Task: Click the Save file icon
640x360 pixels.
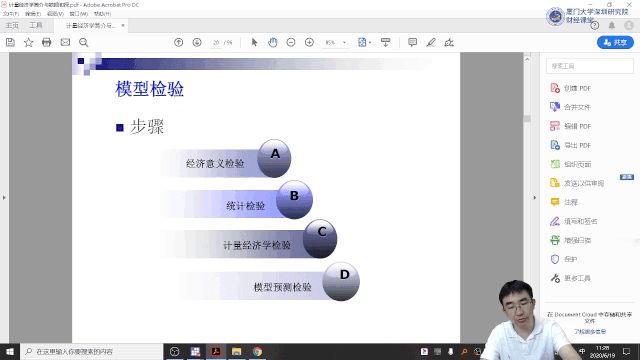Action: (x=10, y=42)
